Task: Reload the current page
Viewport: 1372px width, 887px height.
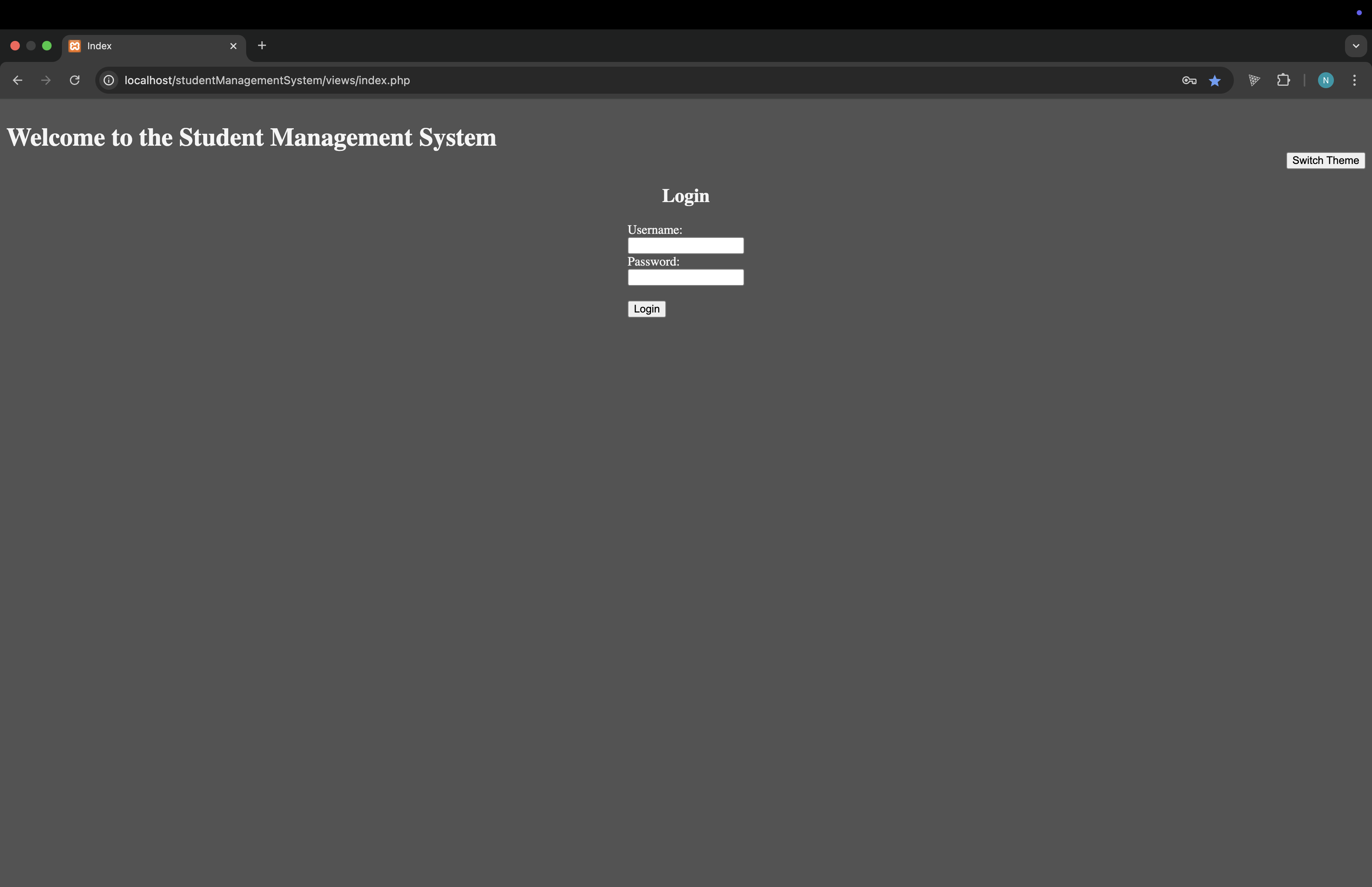Action: (75, 80)
